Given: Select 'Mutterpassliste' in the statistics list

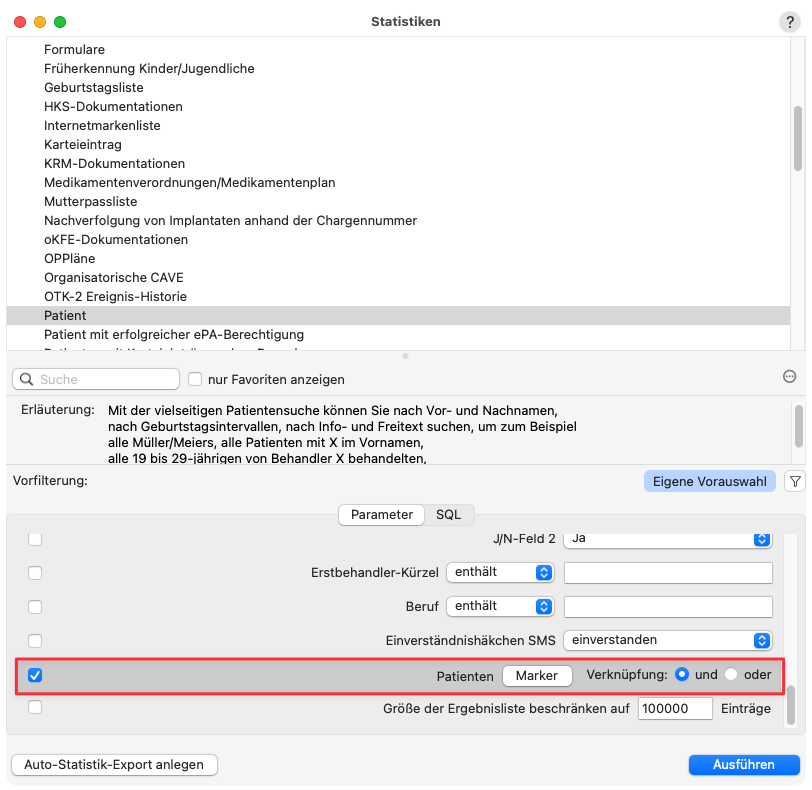Looking at the screenshot, I should tap(90, 201).
